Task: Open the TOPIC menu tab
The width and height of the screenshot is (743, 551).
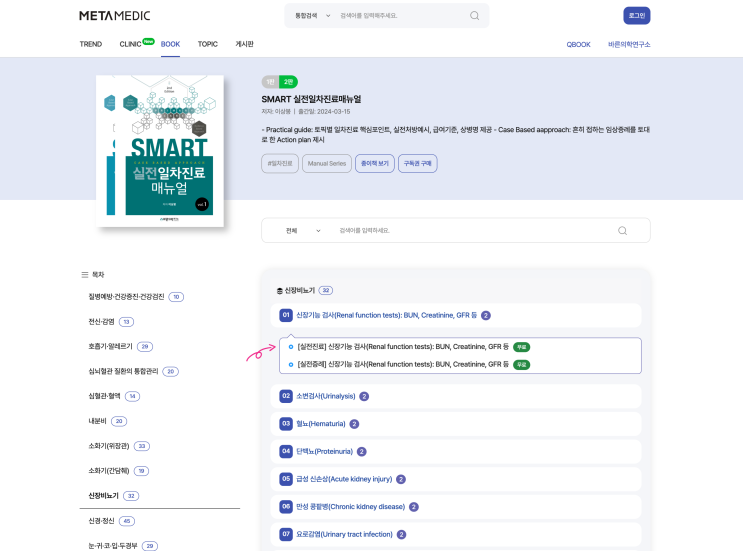Action: point(208,44)
